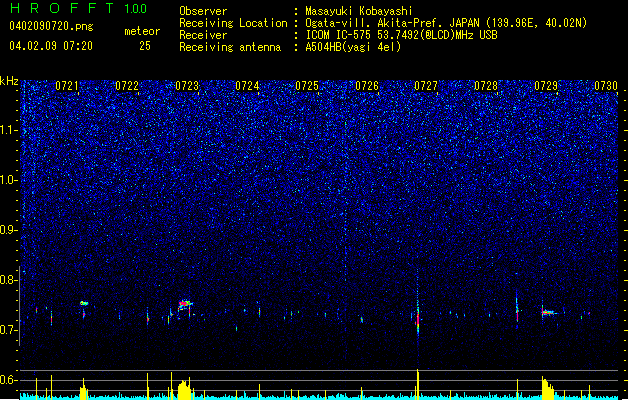Click the long meteor echo near 0729
This screenshot has height=400, width=629.
tap(549, 312)
